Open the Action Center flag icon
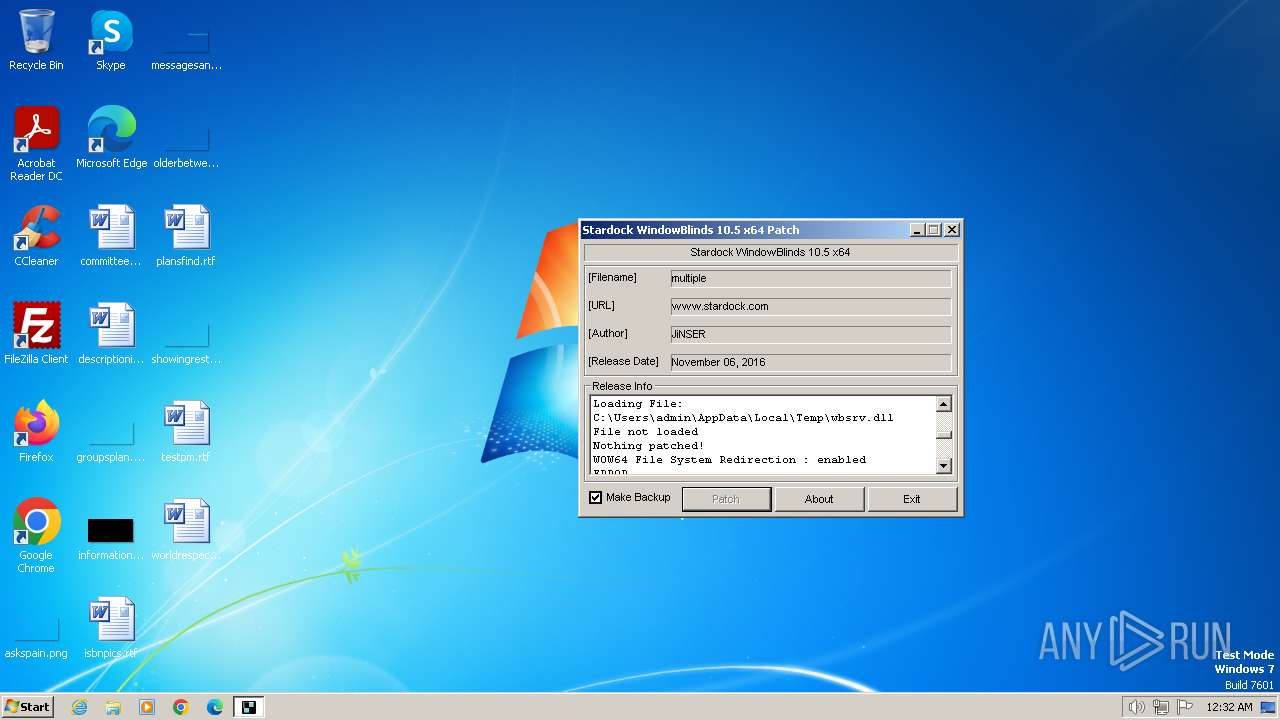 pyautogui.click(x=1185, y=707)
